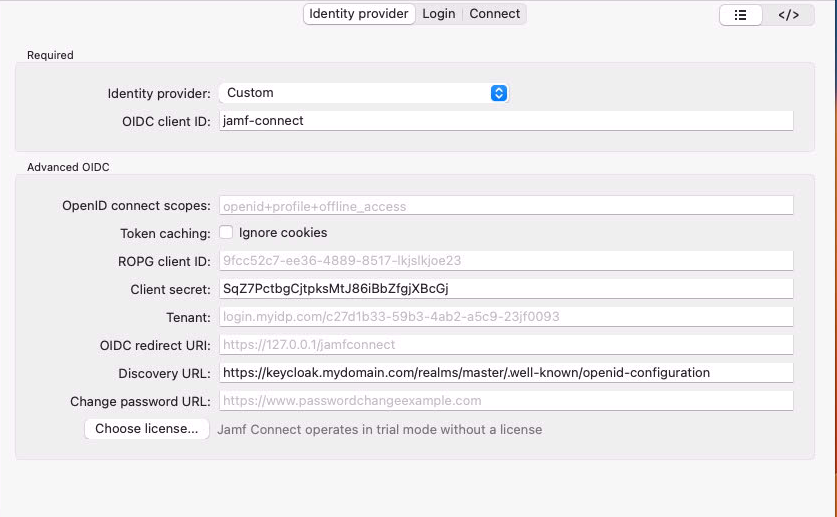Click the Required section heading
The width and height of the screenshot is (837, 517).
pos(50,55)
